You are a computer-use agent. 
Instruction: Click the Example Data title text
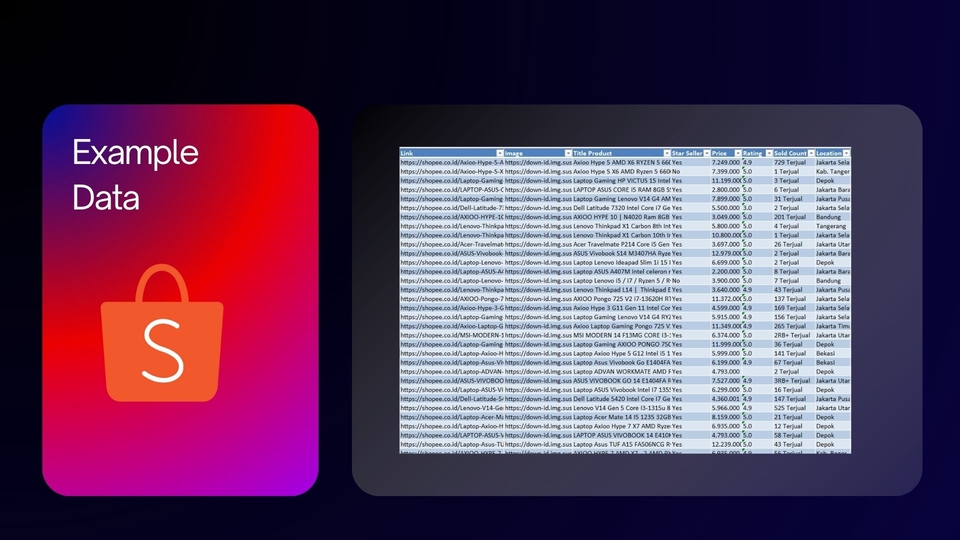[x=135, y=175]
